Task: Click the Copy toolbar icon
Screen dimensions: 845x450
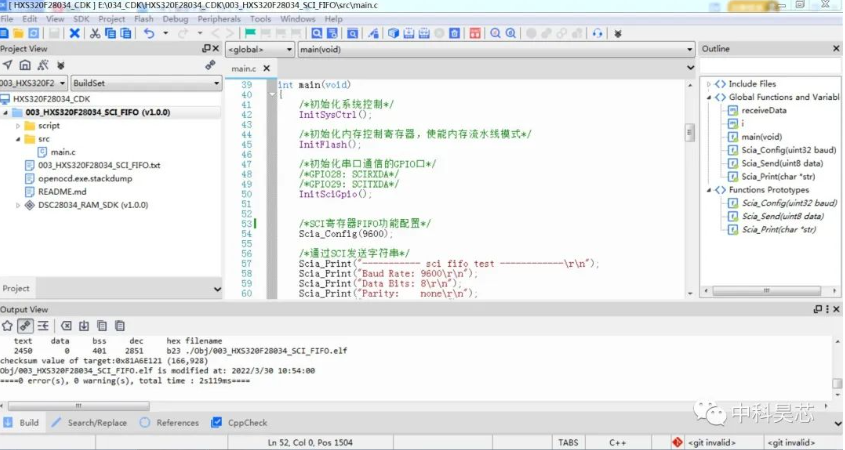Action: coord(110,33)
